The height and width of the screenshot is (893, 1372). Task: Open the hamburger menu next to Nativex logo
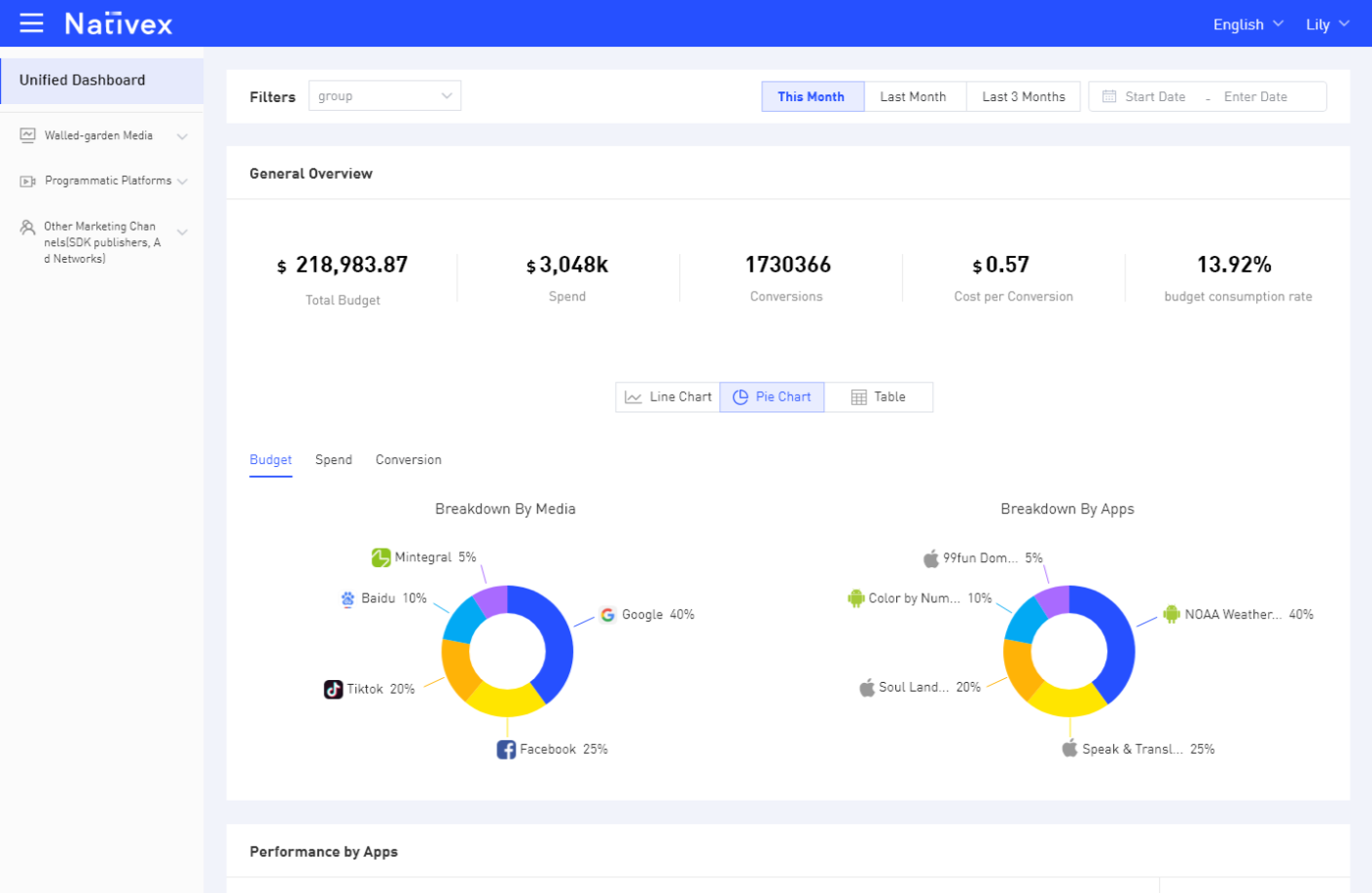coord(32,23)
